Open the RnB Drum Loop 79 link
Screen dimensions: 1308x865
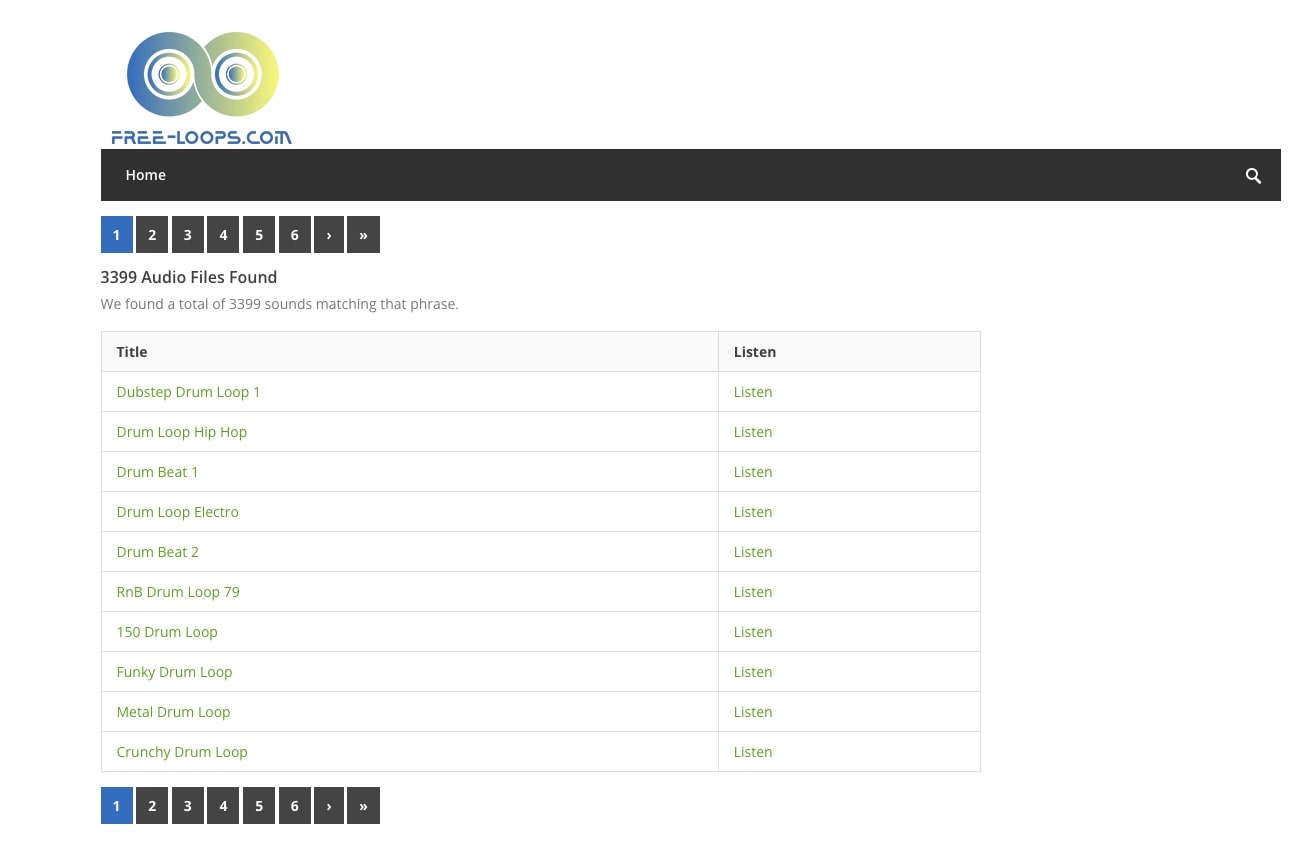(178, 592)
